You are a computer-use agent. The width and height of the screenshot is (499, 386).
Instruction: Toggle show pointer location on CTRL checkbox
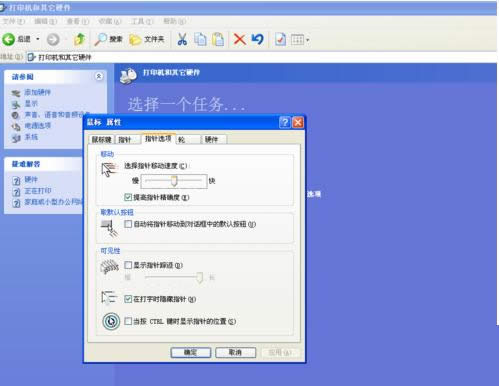128,321
